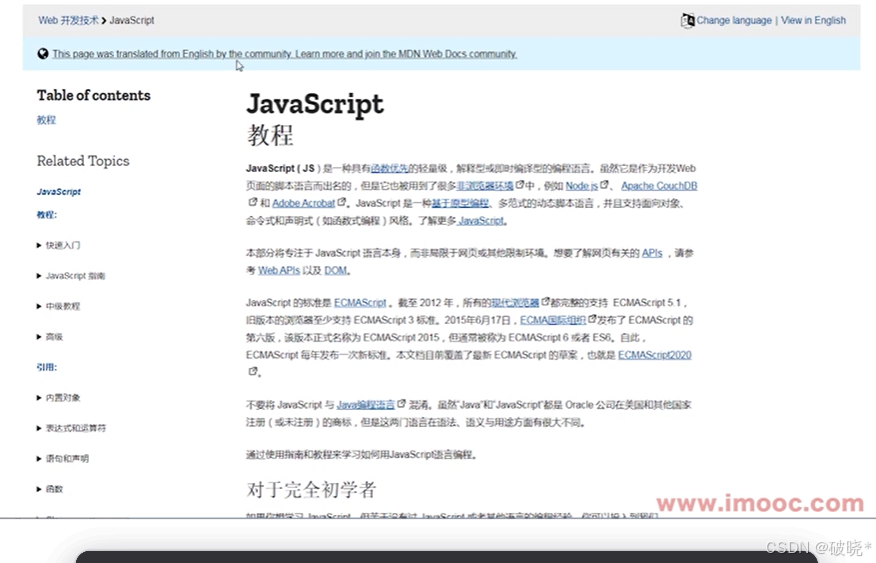
Task: Click the 教程 heading below the title
Action: click(270, 135)
